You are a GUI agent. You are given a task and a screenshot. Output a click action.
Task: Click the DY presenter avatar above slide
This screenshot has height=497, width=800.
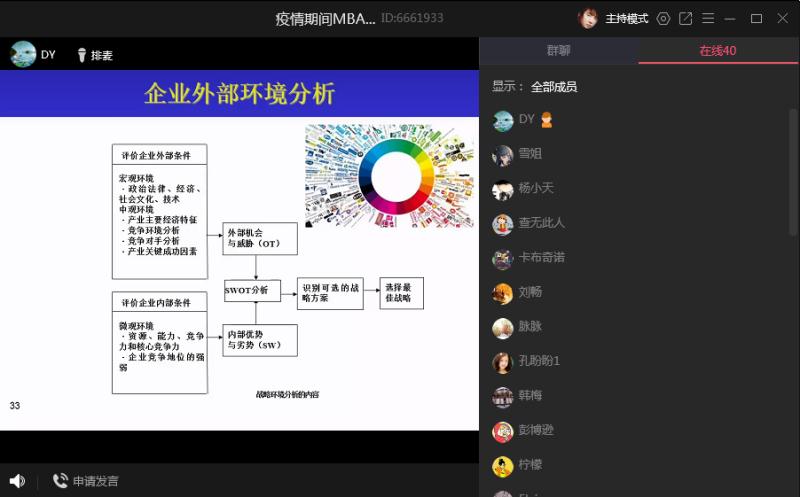click(22, 55)
